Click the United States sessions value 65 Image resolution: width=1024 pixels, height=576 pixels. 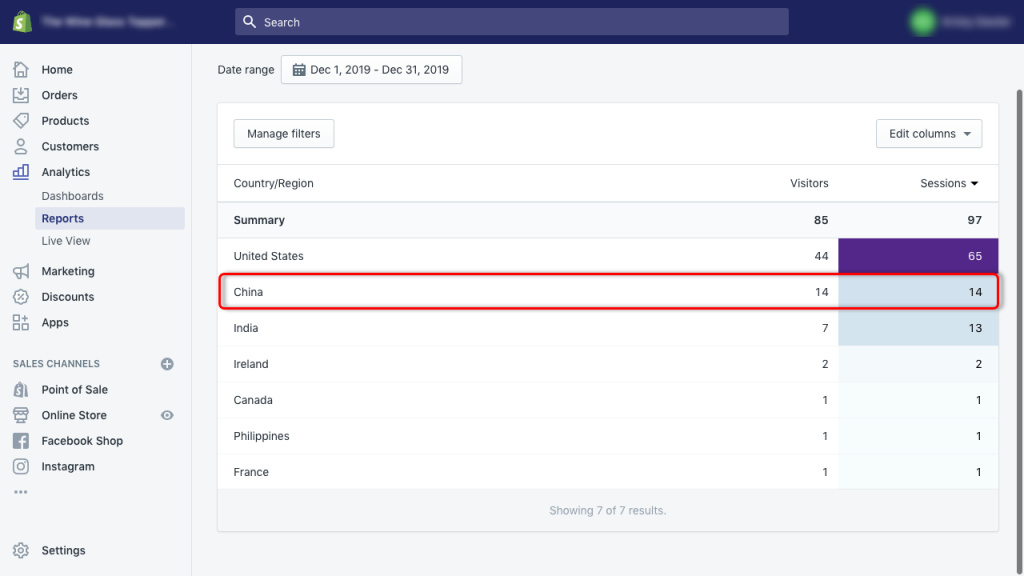pos(974,256)
